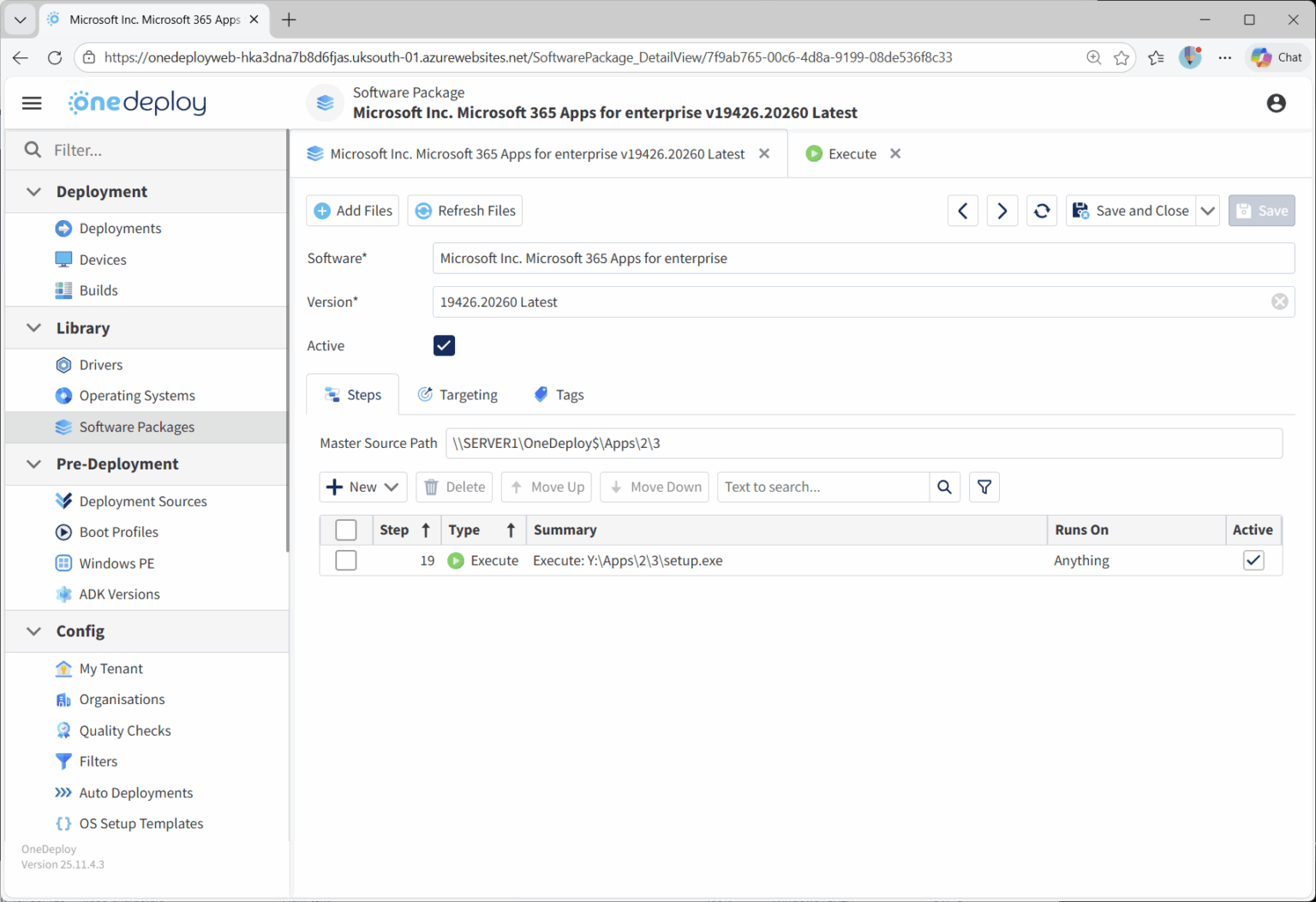Open ADK Versions in the sidebar
This screenshot has width=1316, height=902.
pos(119,594)
